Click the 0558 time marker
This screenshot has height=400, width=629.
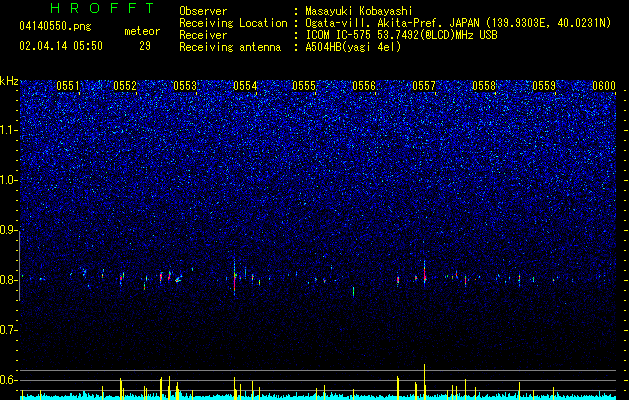484,86
